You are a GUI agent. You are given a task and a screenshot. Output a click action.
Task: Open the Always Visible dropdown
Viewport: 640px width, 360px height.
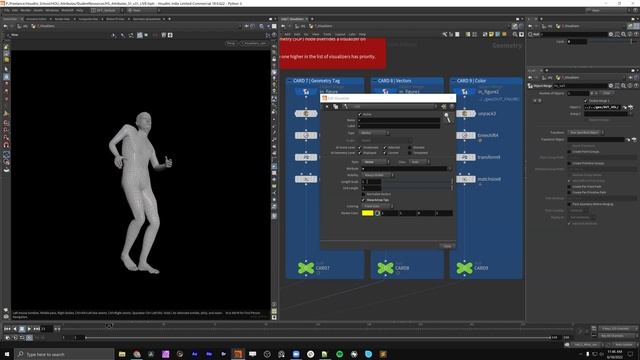(378, 175)
